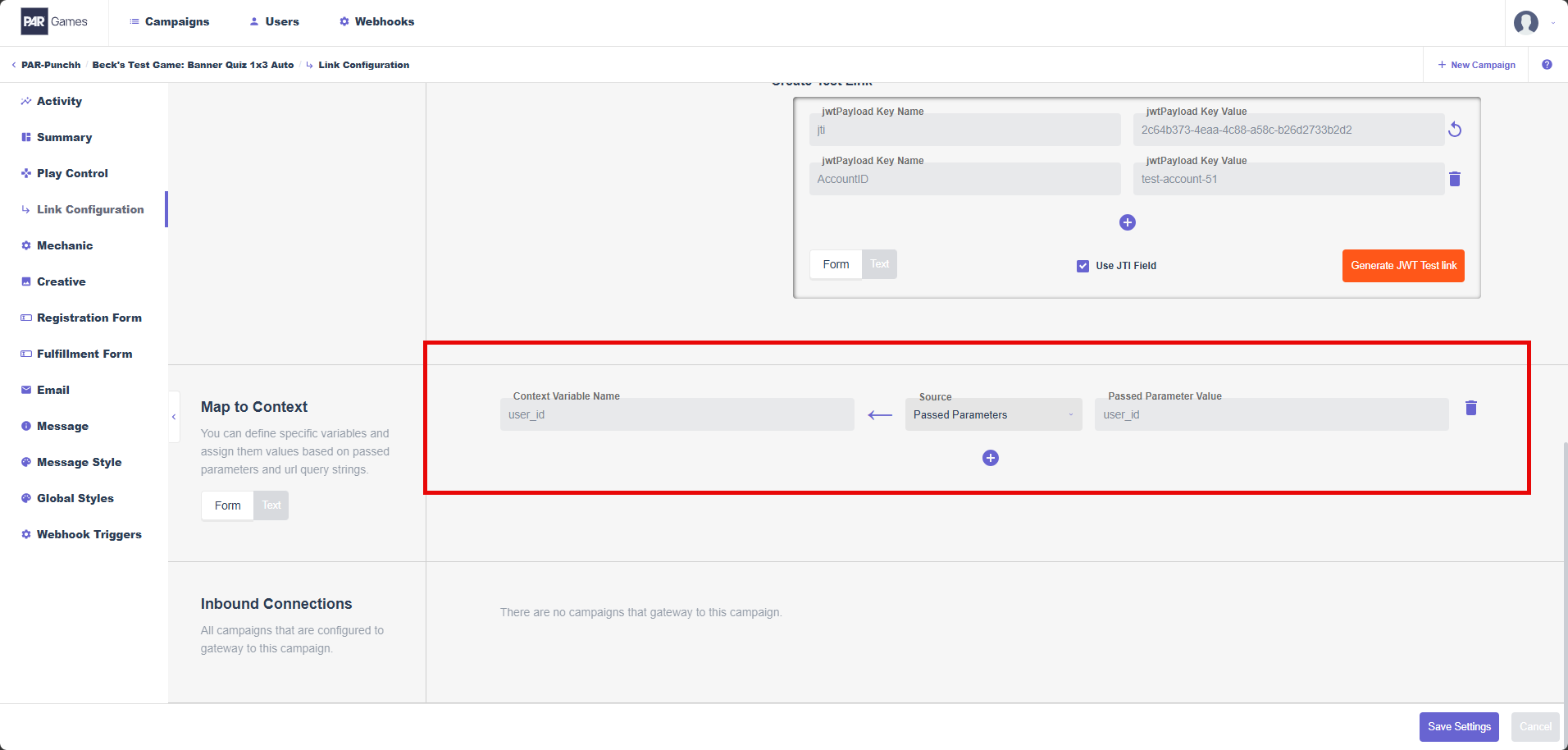Regenerate the jti key value with refresh icon

[x=1455, y=130]
